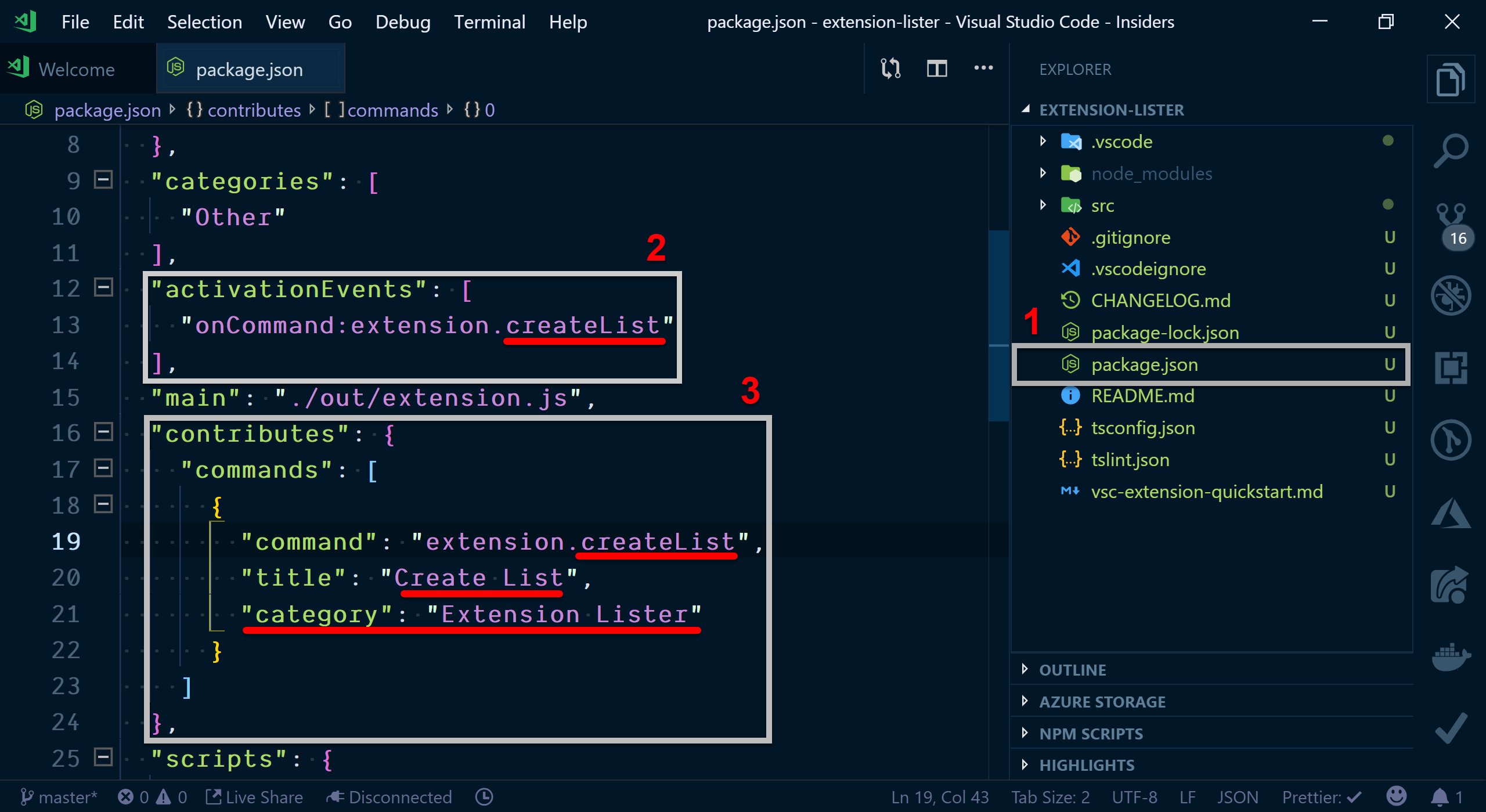Open the Explorer view in activity bar
The image size is (1486, 812).
(1451, 80)
